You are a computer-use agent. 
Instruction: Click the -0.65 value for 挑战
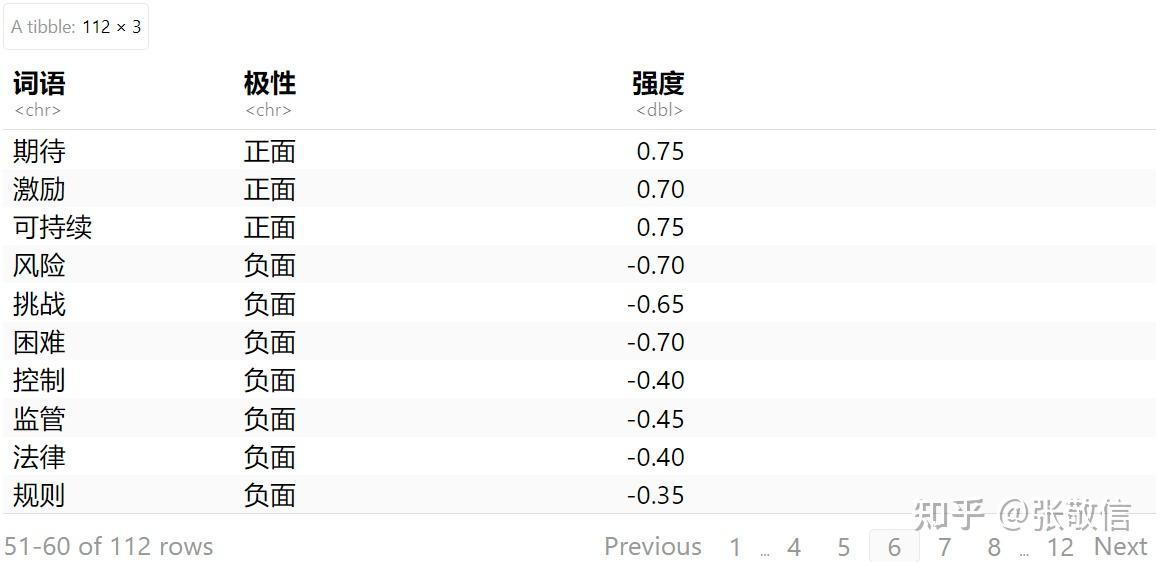pos(656,304)
